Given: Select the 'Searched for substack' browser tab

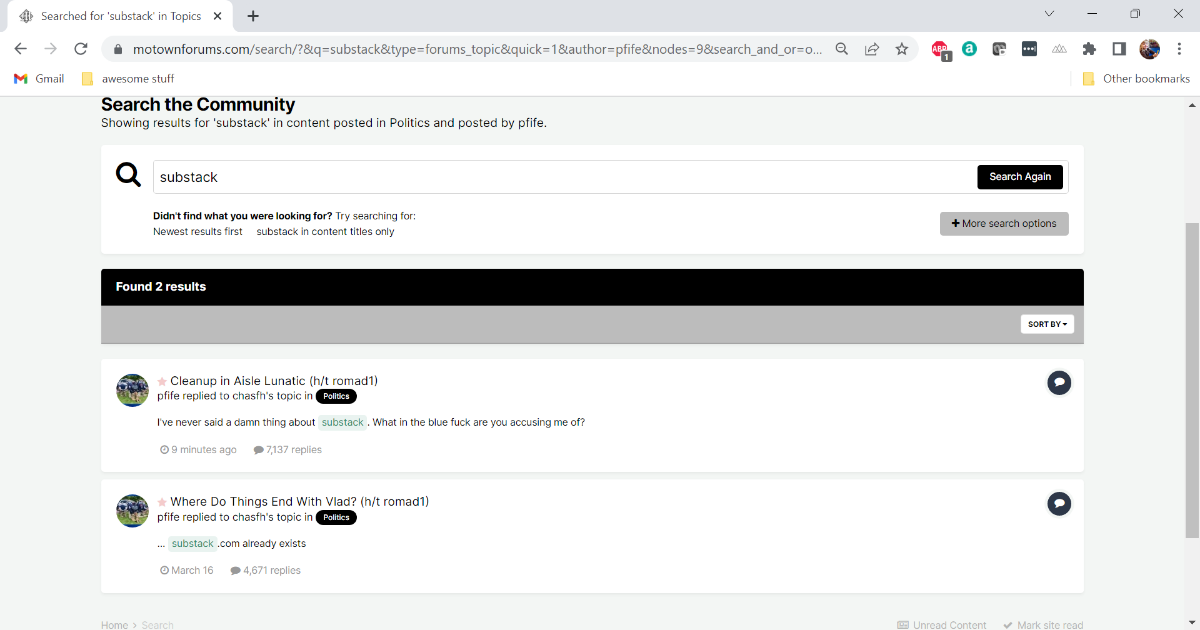Looking at the screenshot, I should coord(120,16).
